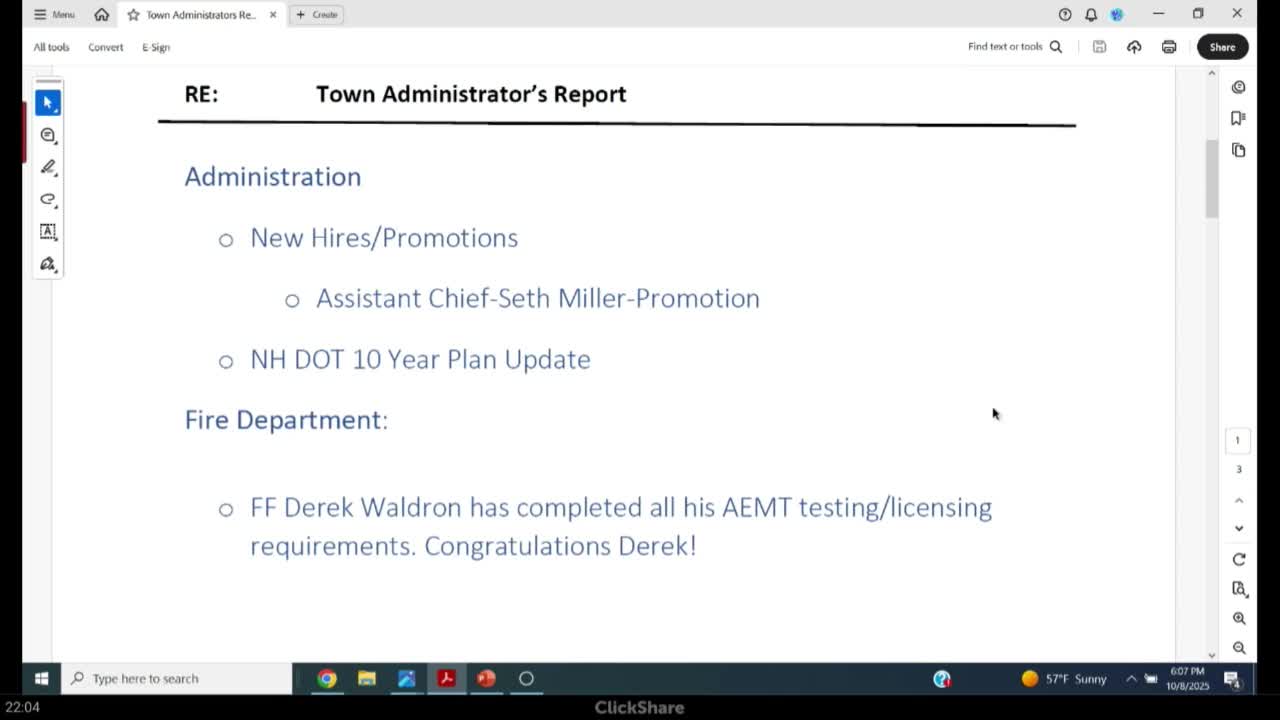Click the cloud upload icon

[x=1134, y=47]
